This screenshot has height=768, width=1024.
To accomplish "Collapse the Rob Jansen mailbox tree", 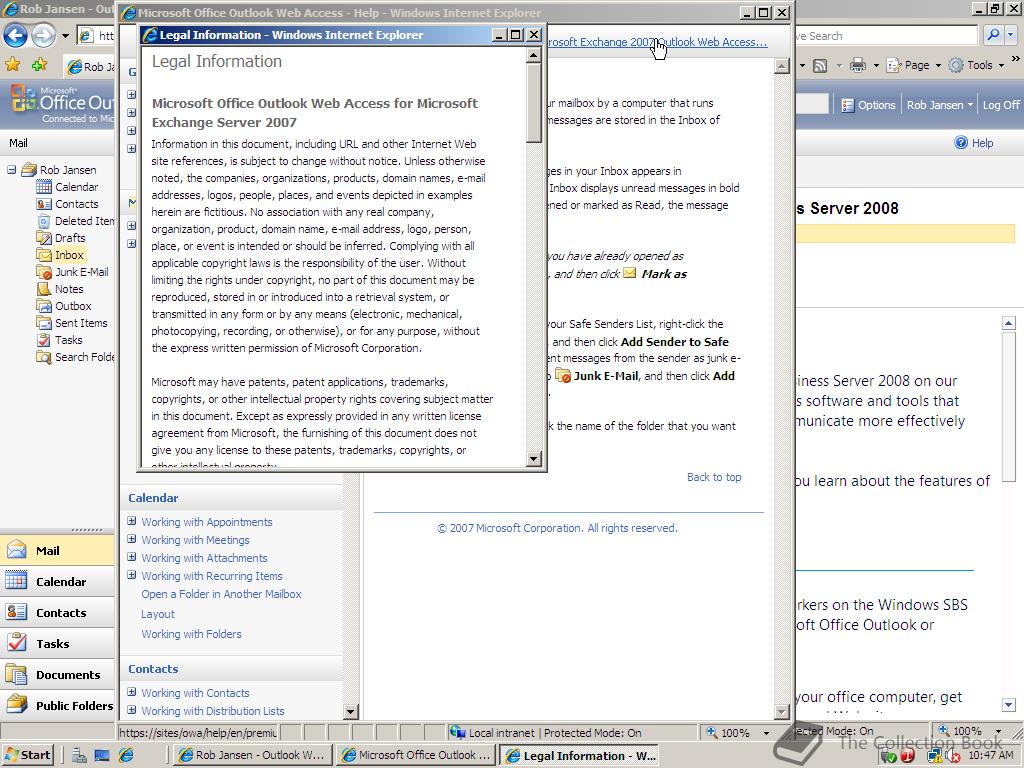I will click(11, 170).
